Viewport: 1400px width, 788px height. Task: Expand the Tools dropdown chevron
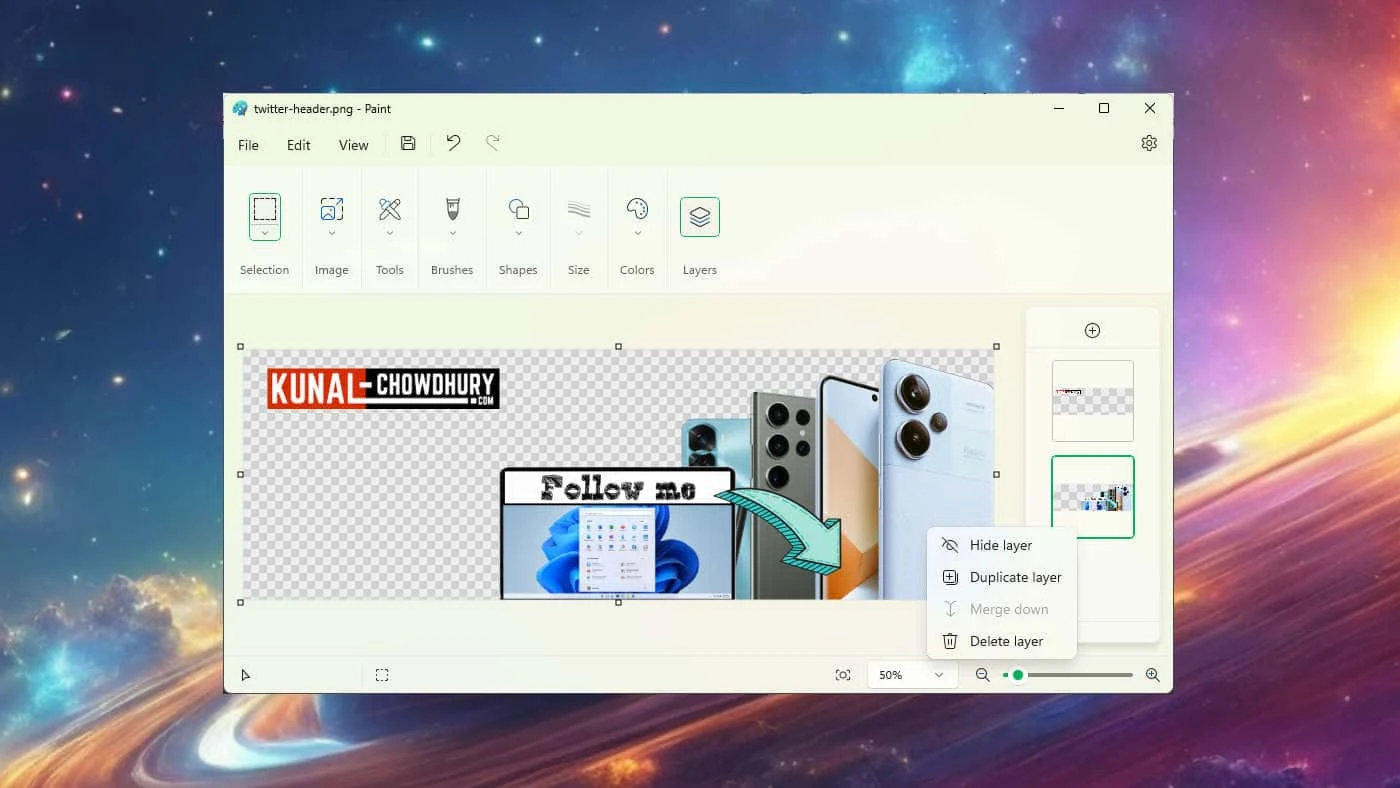pyautogui.click(x=389, y=233)
